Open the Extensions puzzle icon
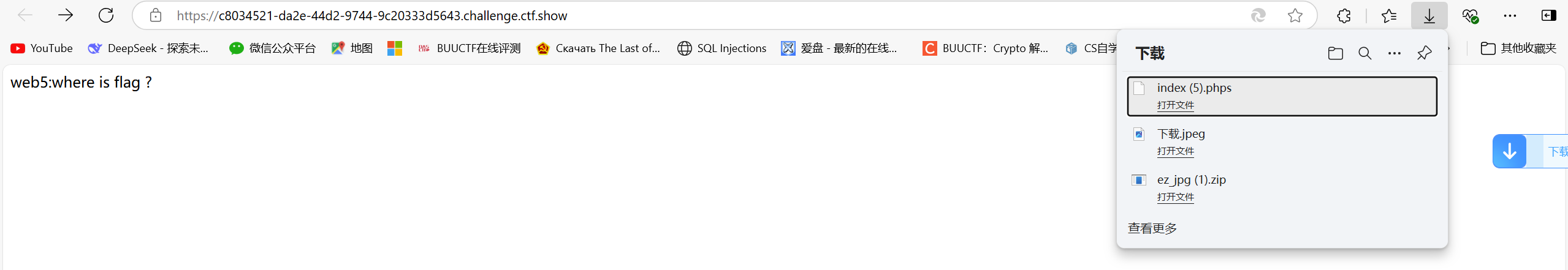The image size is (1568, 270). click(x=1344, y=16)
